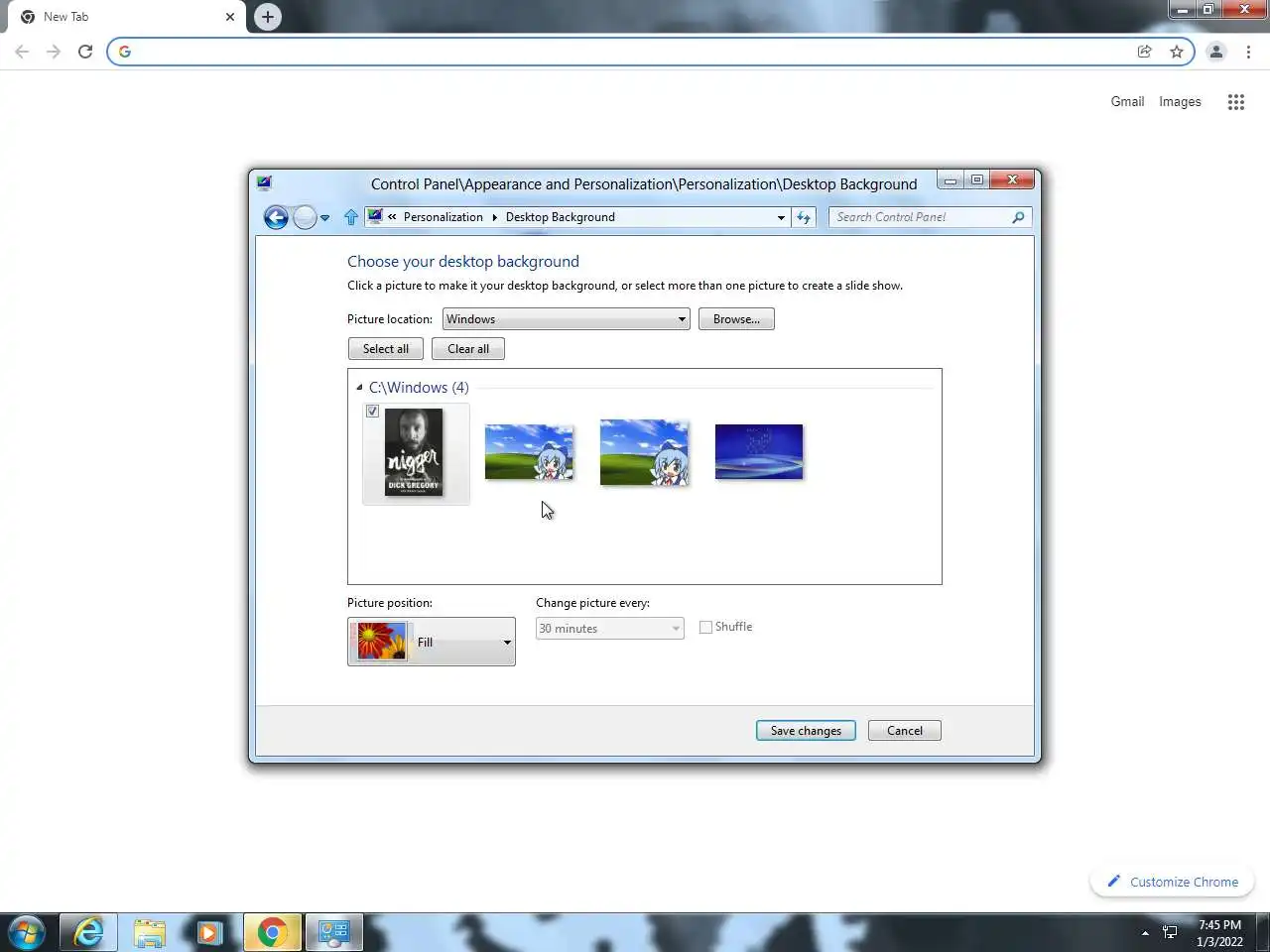This screenshot has height=952, width=1270.
Task: Open Windows Explorer from taskbar
Action: [150, 933]
